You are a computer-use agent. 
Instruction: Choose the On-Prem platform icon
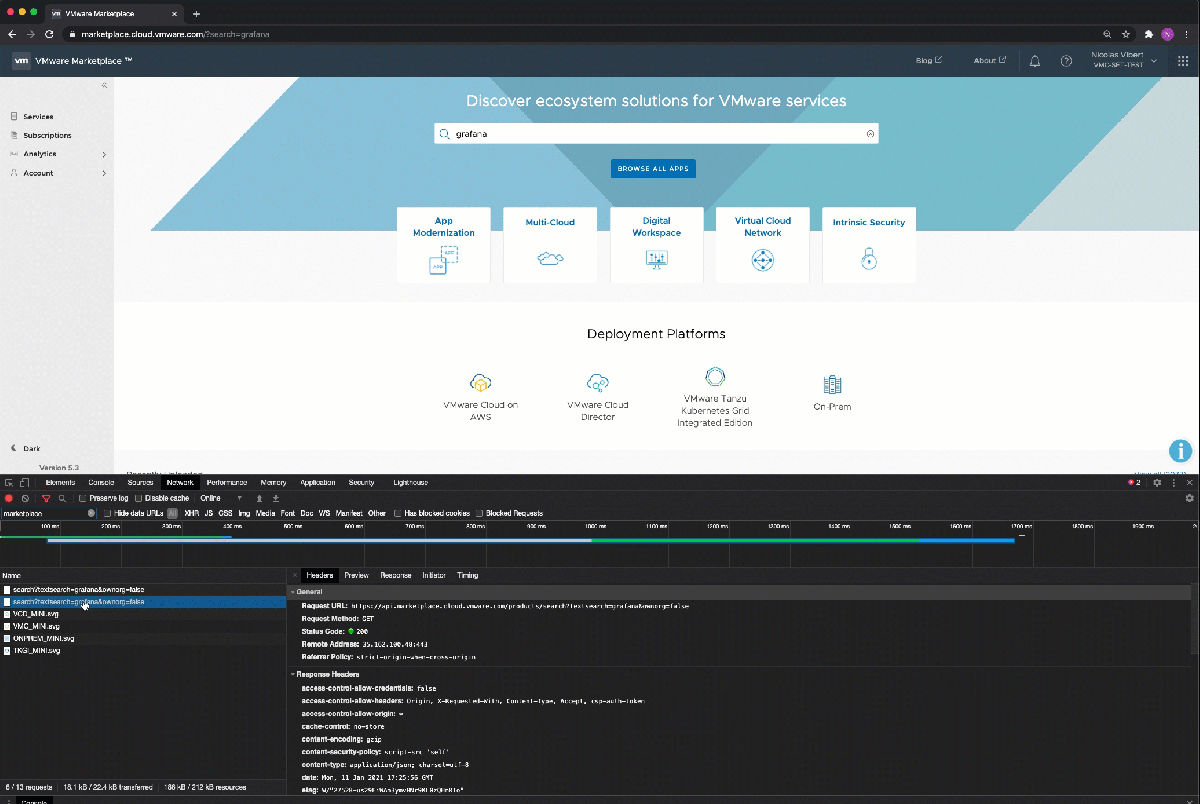(832, 384)
